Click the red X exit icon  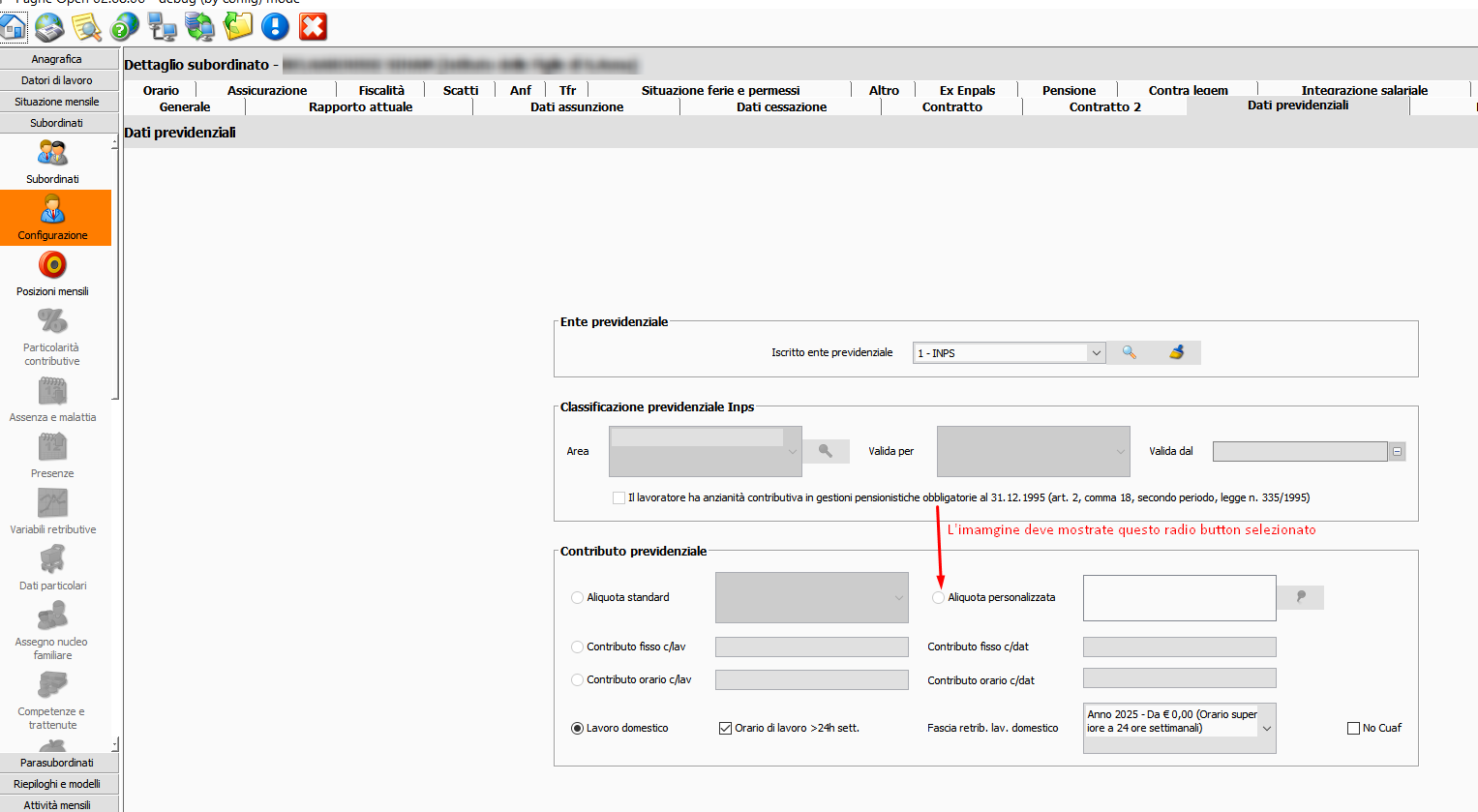tap(313, 27)
